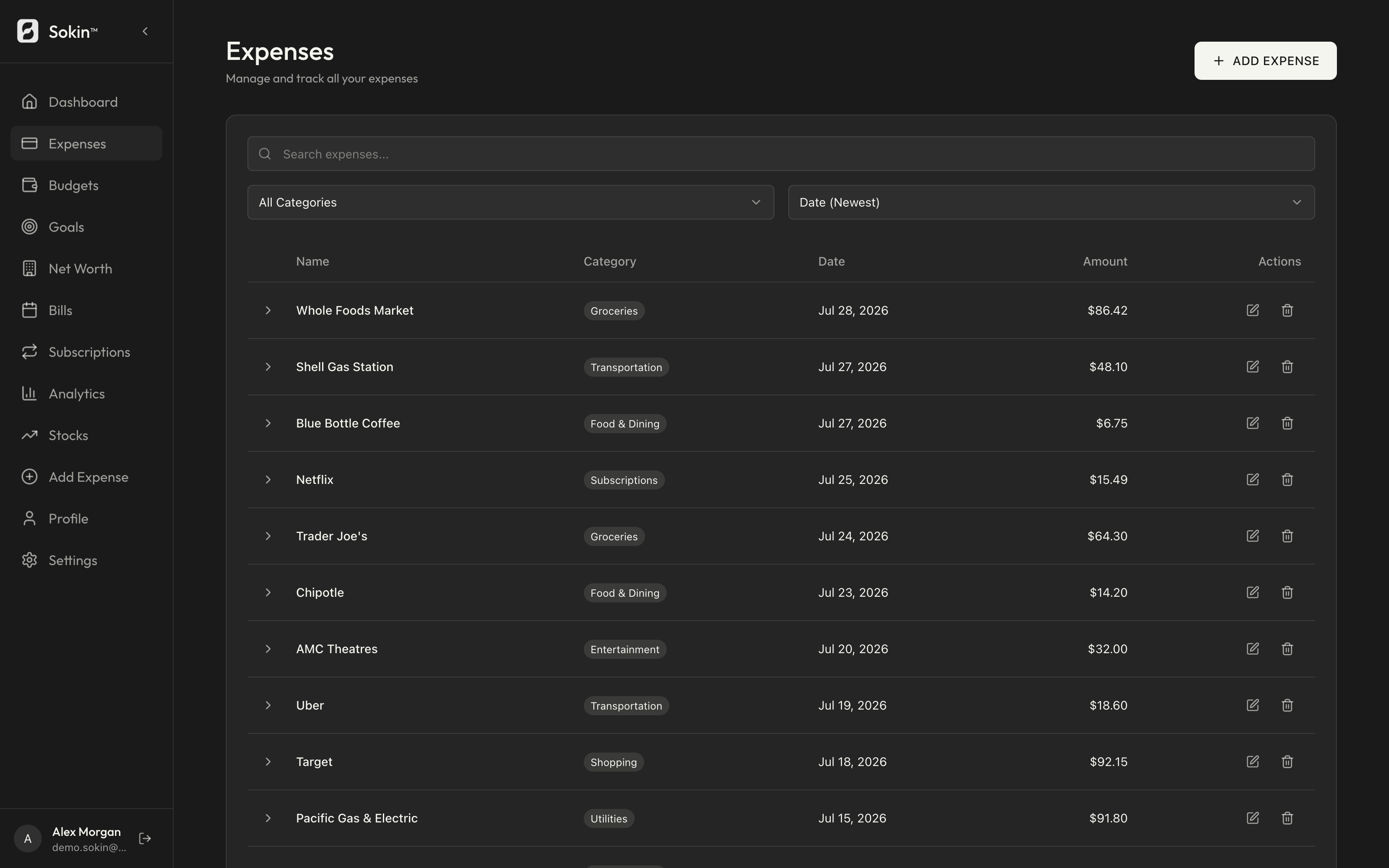Navigate to Goals
This screenshot has height=868, width=1389.
[86, 227]
